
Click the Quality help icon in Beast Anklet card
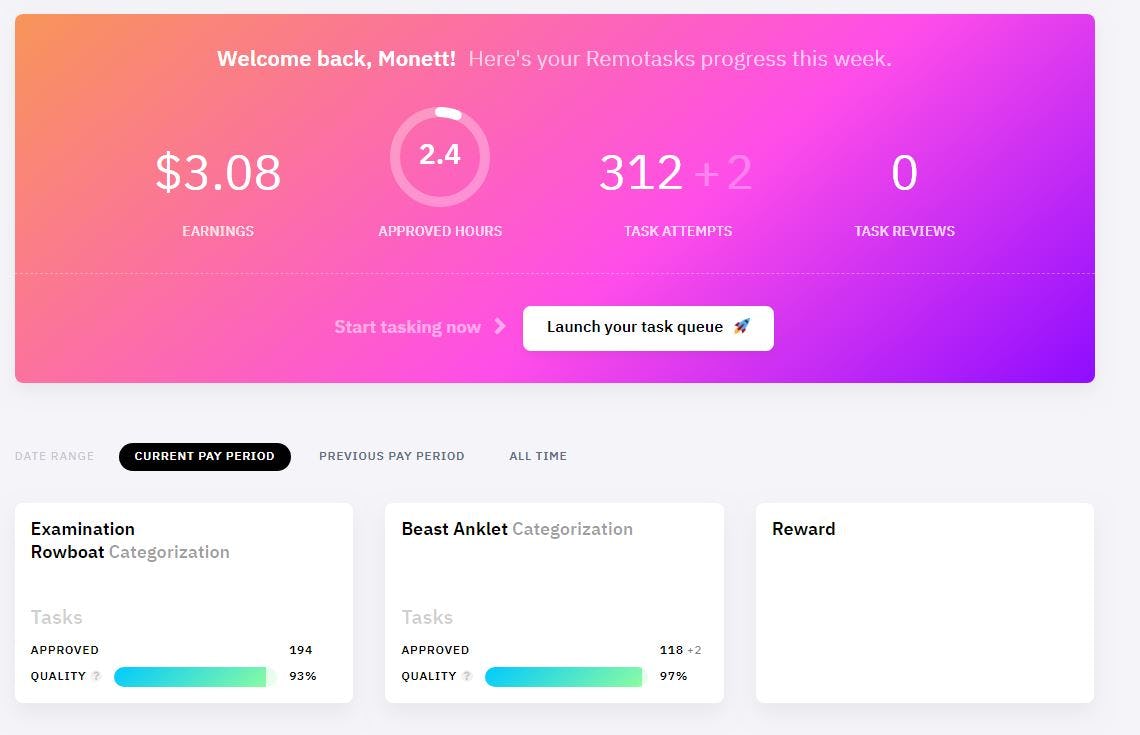467,676
